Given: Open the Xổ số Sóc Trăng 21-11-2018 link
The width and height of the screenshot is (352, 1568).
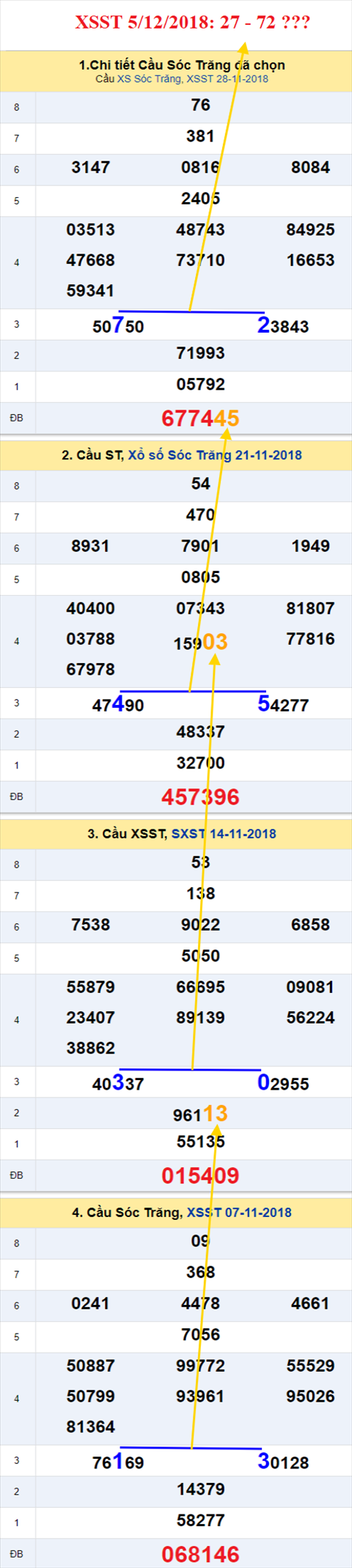Looking at the screenshot, I should [215, 455].
